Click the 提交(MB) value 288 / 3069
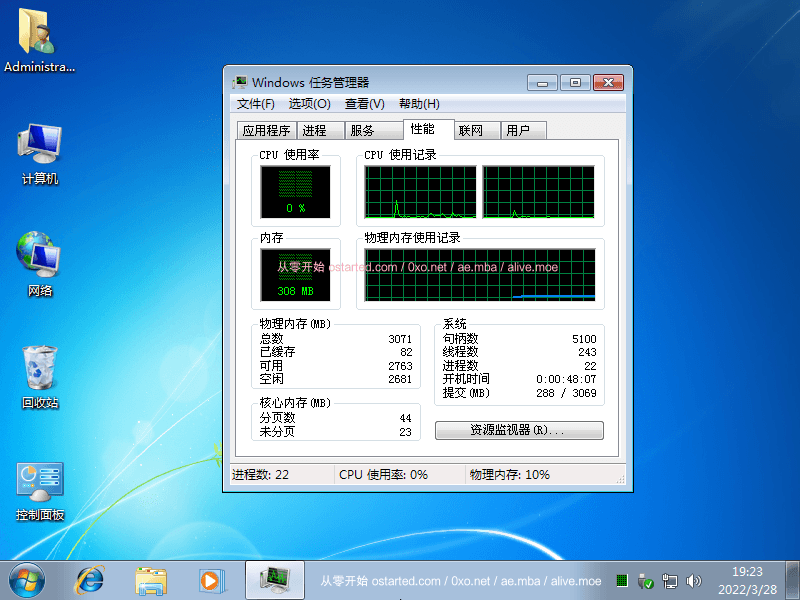This screenshot has width=800, height=600. click(x=566, y=393)
